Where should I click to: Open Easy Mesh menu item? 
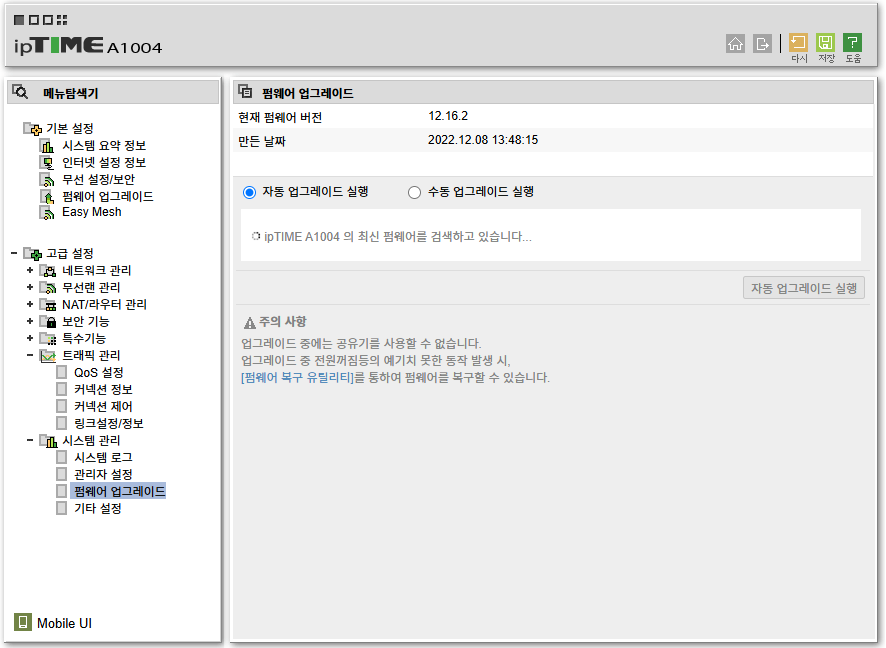point(92,212)
